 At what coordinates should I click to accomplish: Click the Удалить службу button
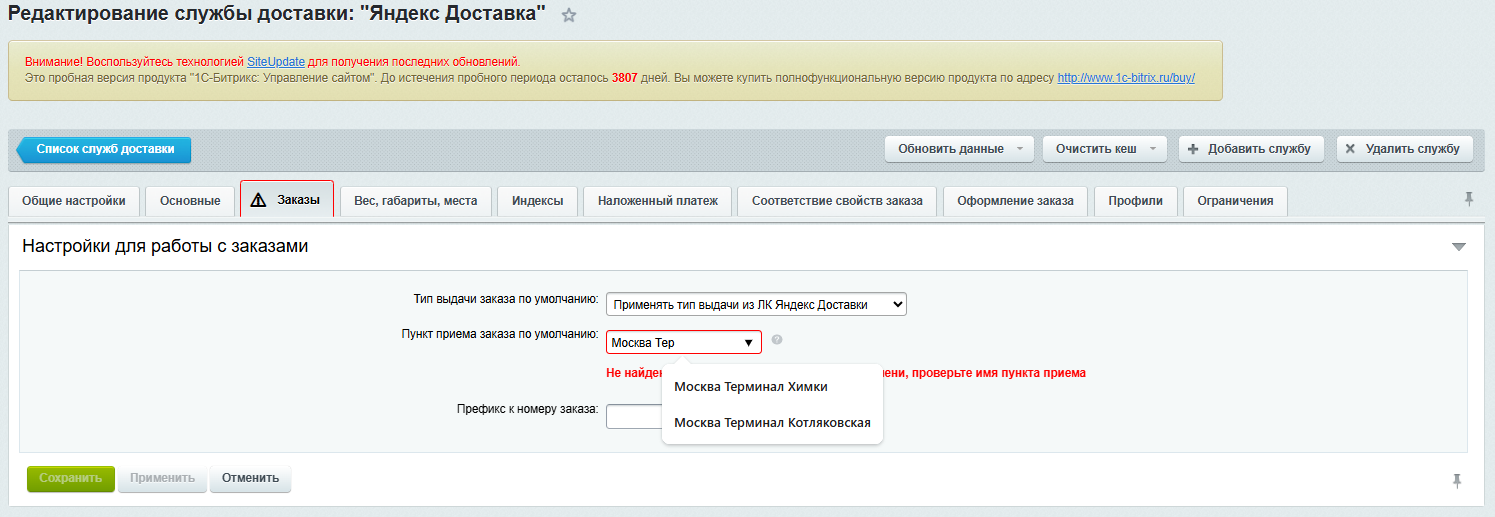pos(1404,149)
